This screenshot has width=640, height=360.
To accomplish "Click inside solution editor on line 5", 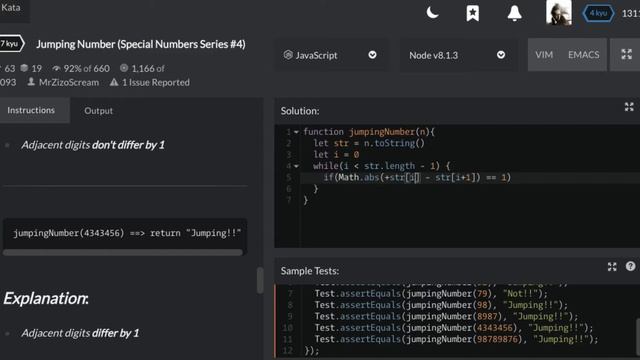I will [x=469, y=178].
